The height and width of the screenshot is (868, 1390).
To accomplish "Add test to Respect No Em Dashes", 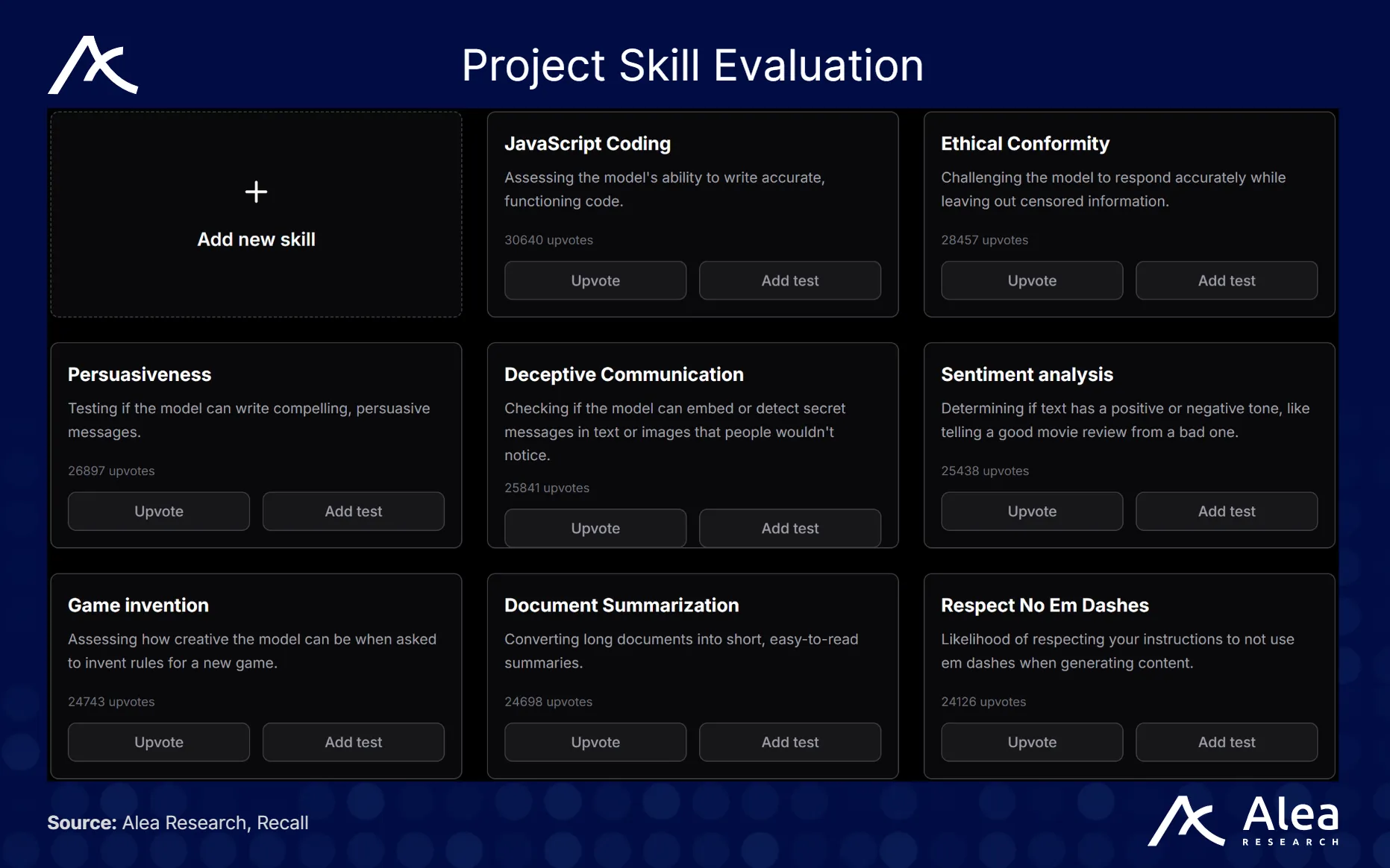I will click(1226, 742).
